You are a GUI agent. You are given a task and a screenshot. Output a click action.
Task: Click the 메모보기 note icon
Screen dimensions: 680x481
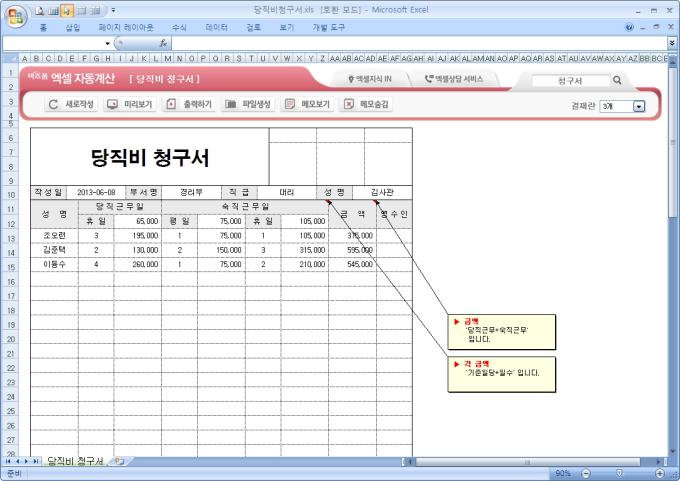[x=289, y=104]
